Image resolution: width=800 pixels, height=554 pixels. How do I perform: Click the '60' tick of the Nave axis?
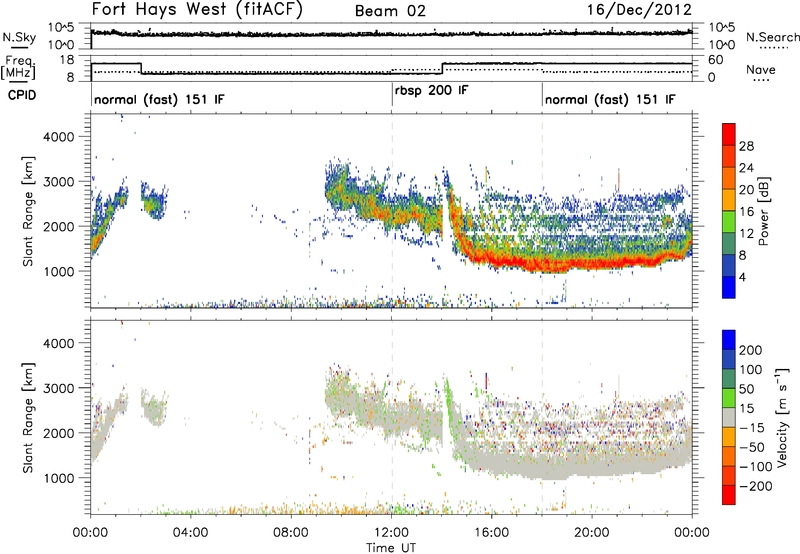715,60
